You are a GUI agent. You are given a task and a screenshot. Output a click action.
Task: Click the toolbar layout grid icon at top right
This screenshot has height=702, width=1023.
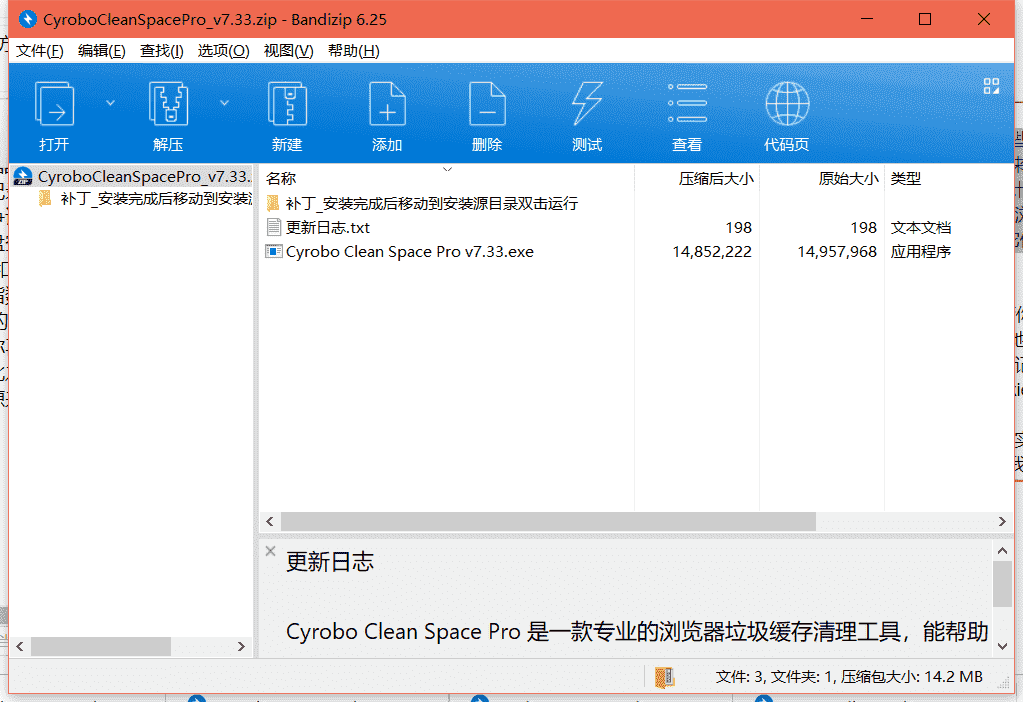991,86
